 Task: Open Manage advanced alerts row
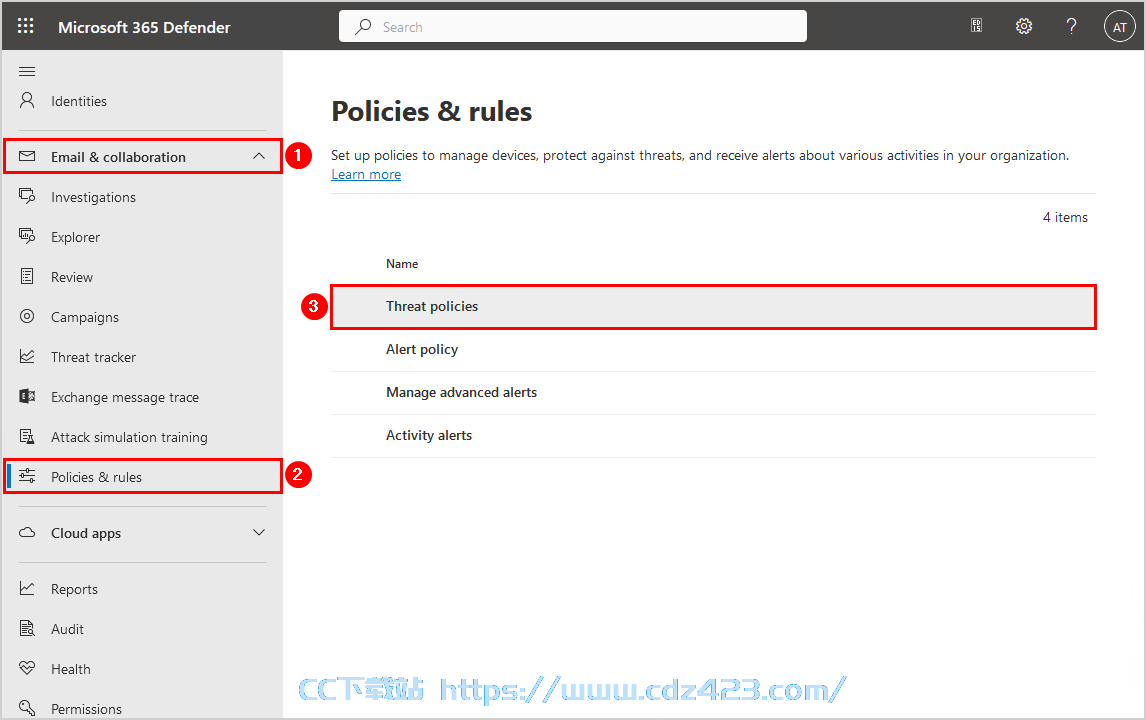click(x=713, y=393)
